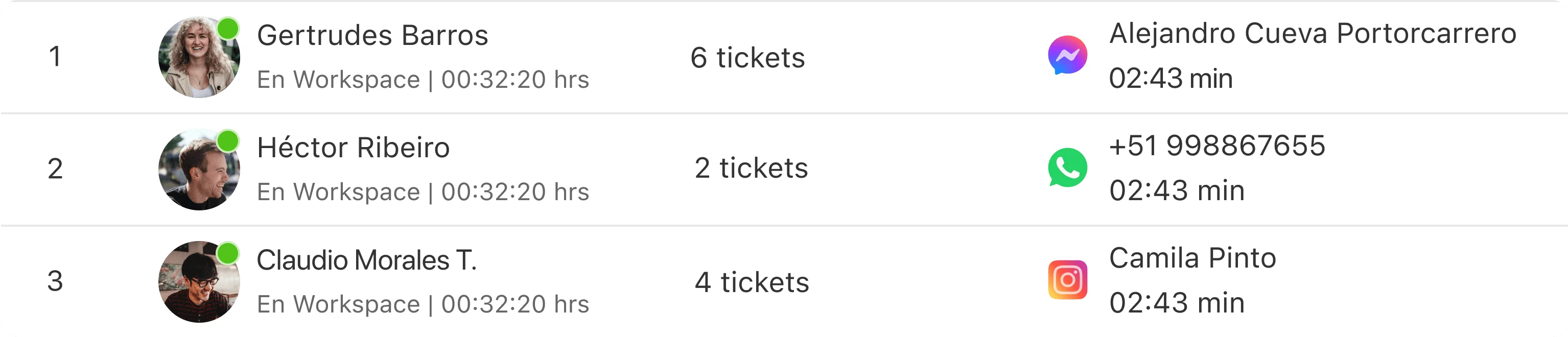View Gertrudes's 6 tickets
This screenshot has height=337, width=1568.
tap(747, 58)
